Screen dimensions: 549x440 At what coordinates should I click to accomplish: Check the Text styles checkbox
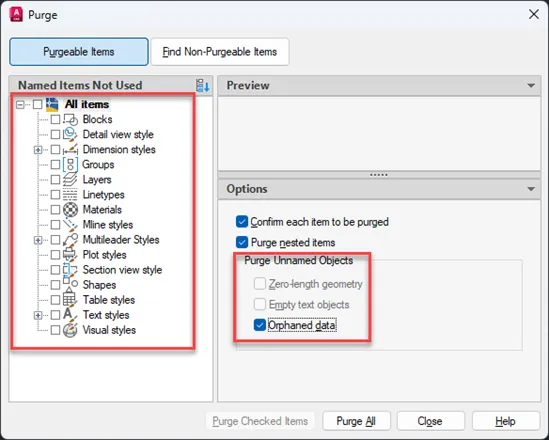coord(55,315)
